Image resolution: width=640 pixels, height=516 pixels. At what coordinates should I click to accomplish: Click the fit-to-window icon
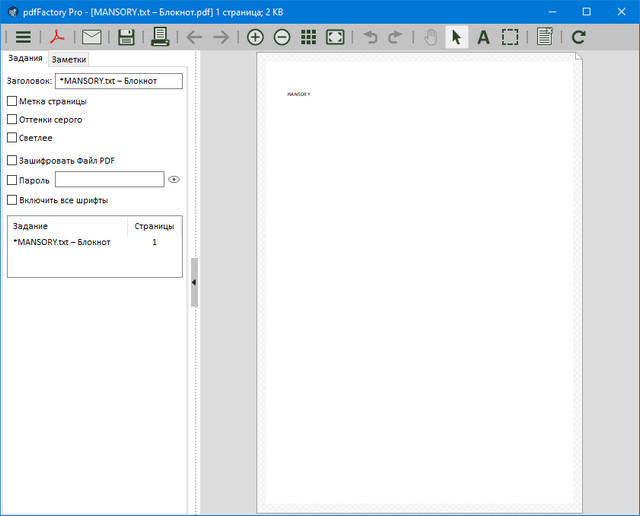(x=335, y=37)
